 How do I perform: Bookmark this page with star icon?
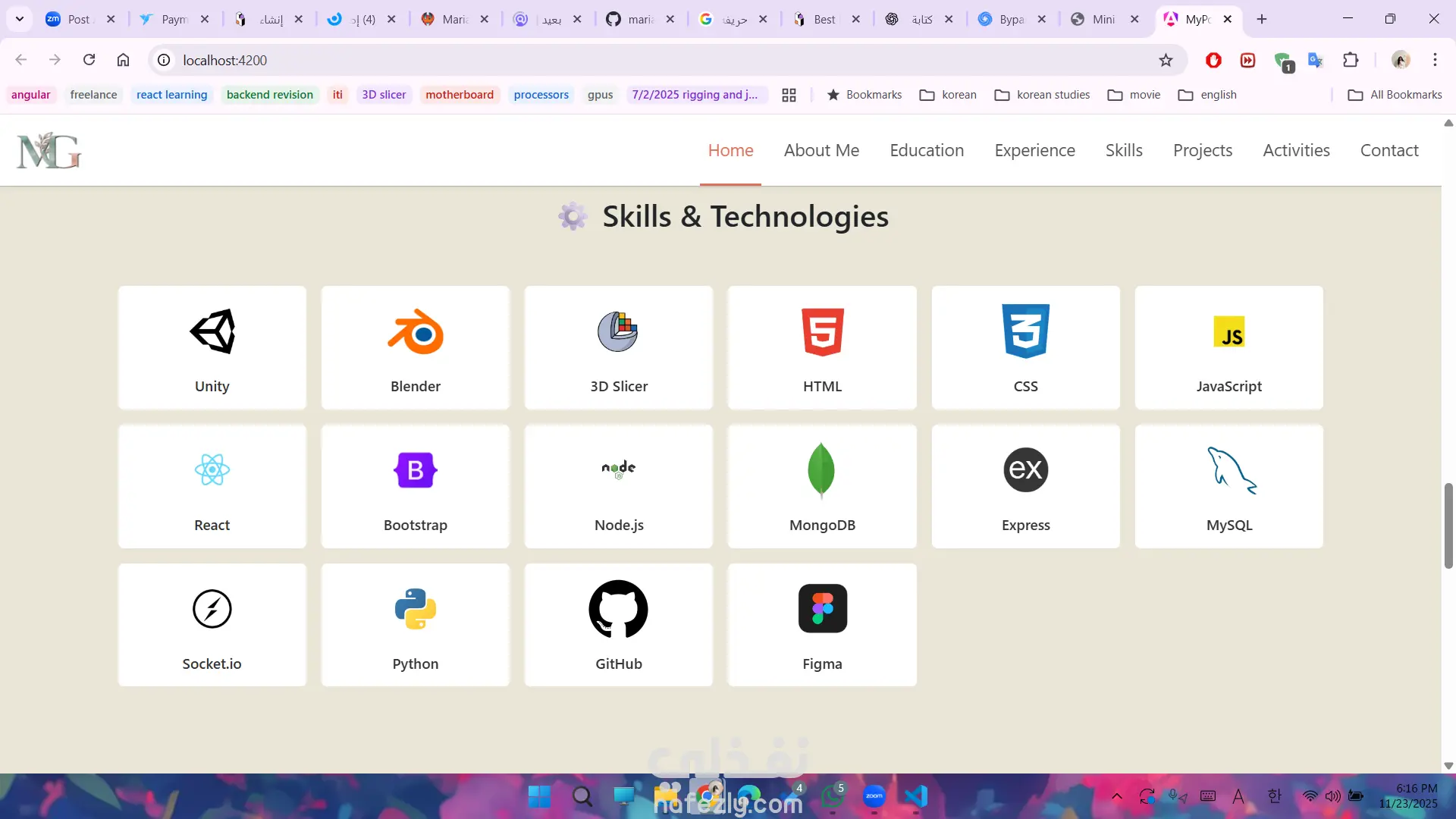[1166, 61]
